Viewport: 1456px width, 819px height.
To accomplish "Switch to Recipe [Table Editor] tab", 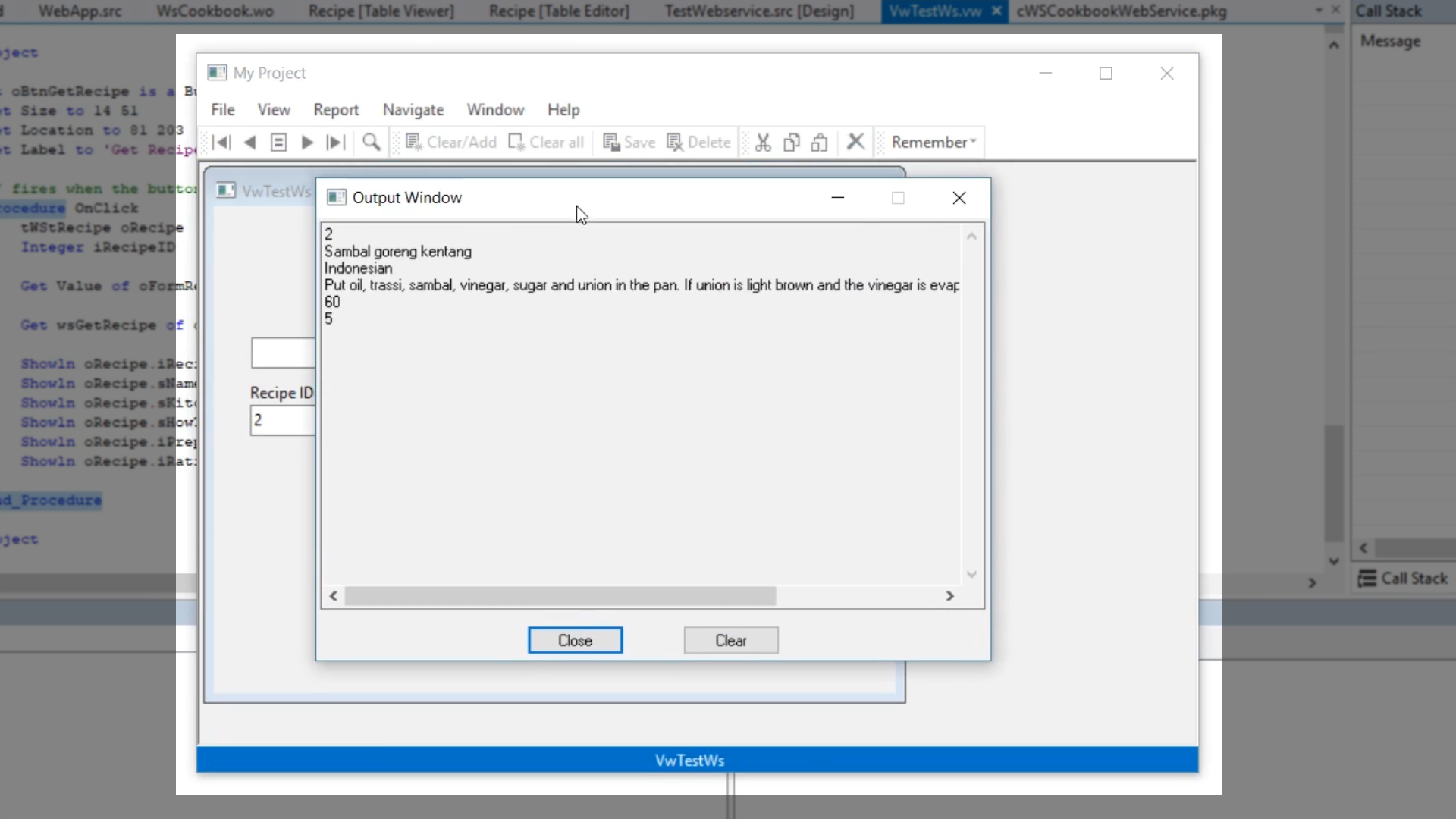I will coord(559,11).
